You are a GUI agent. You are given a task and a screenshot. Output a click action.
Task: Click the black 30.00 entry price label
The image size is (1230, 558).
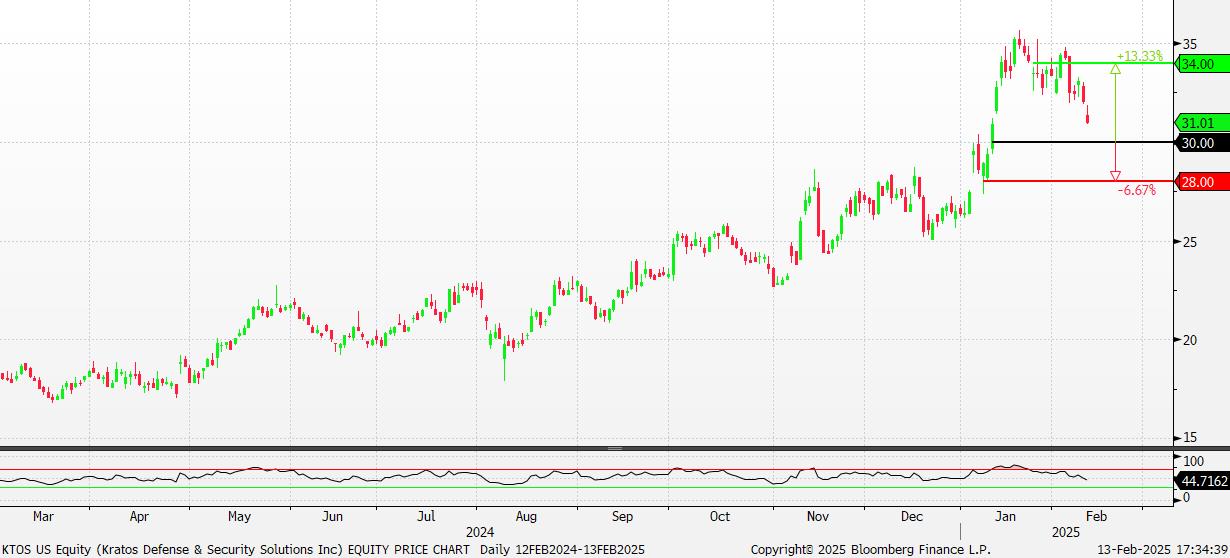[1201, 142]
